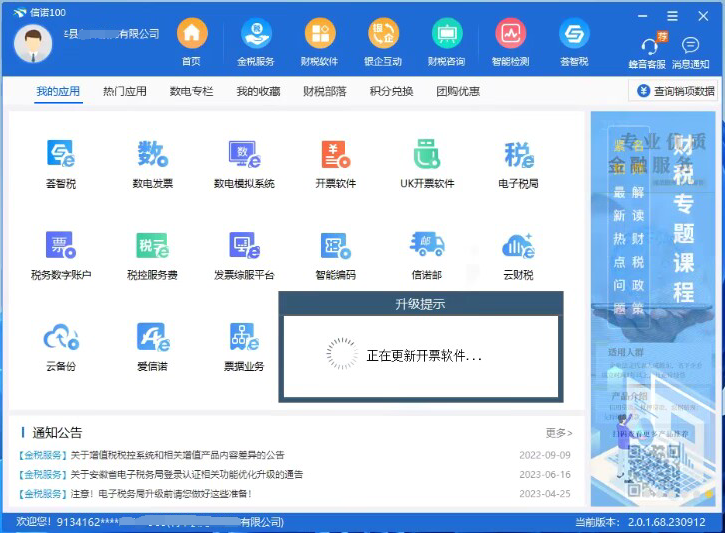Launch the 爱信诺 app

click(153, 347)
